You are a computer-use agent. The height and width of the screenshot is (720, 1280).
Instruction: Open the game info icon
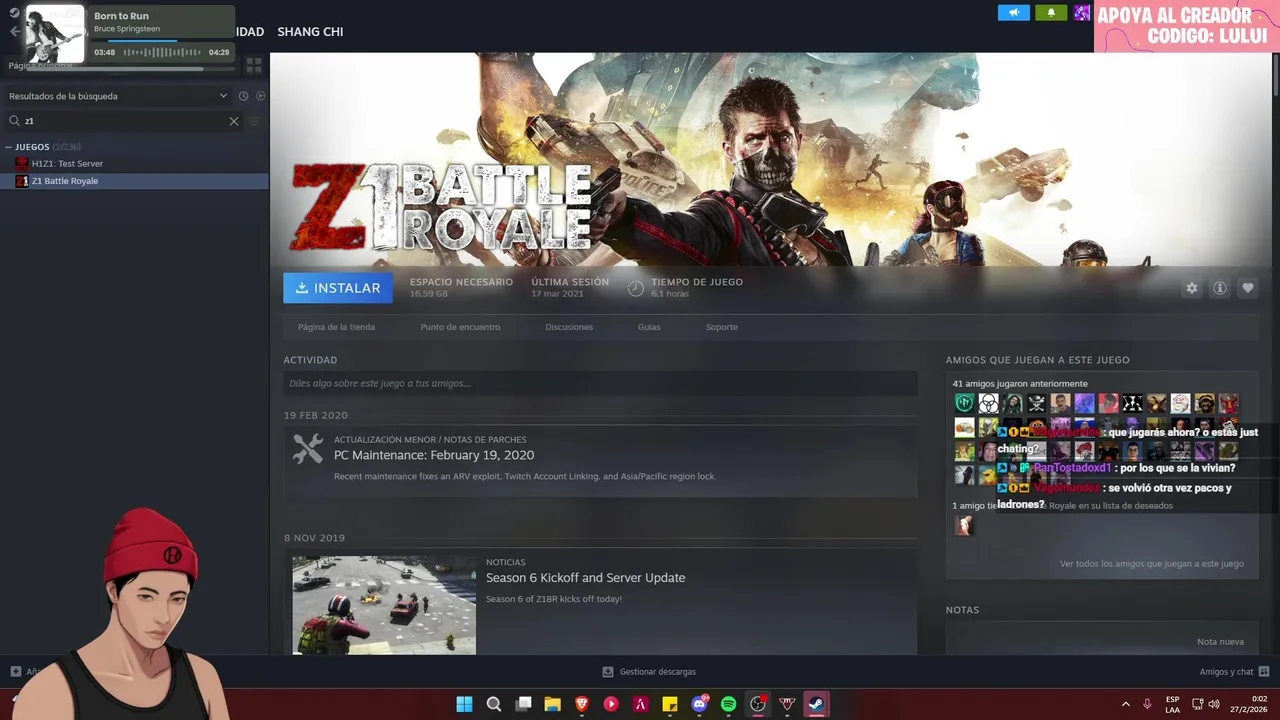tap(1220, 288)
